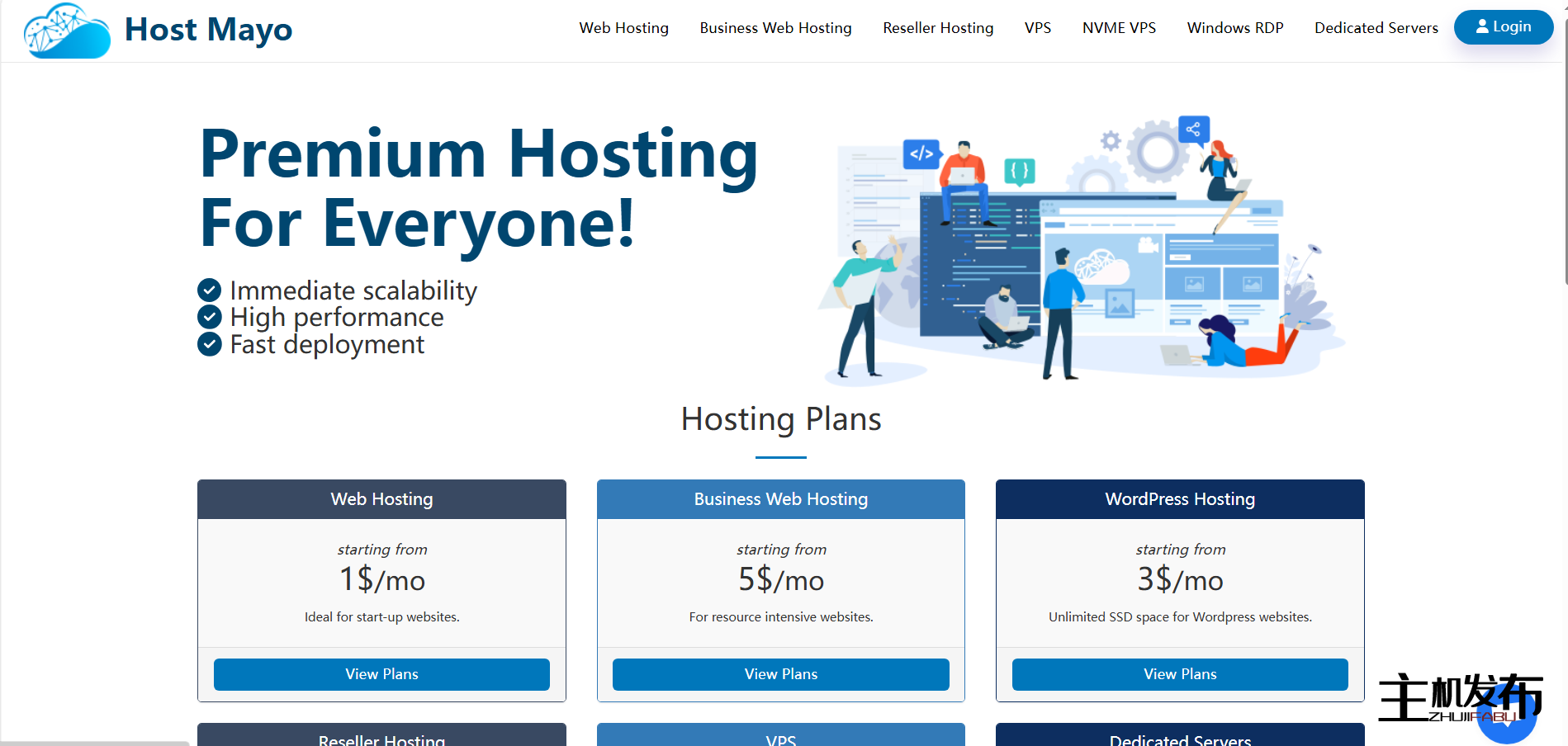This screenshot has height=746, width=1568.
Task: View Plans for WordPress Hosting
Action: 1180,674
